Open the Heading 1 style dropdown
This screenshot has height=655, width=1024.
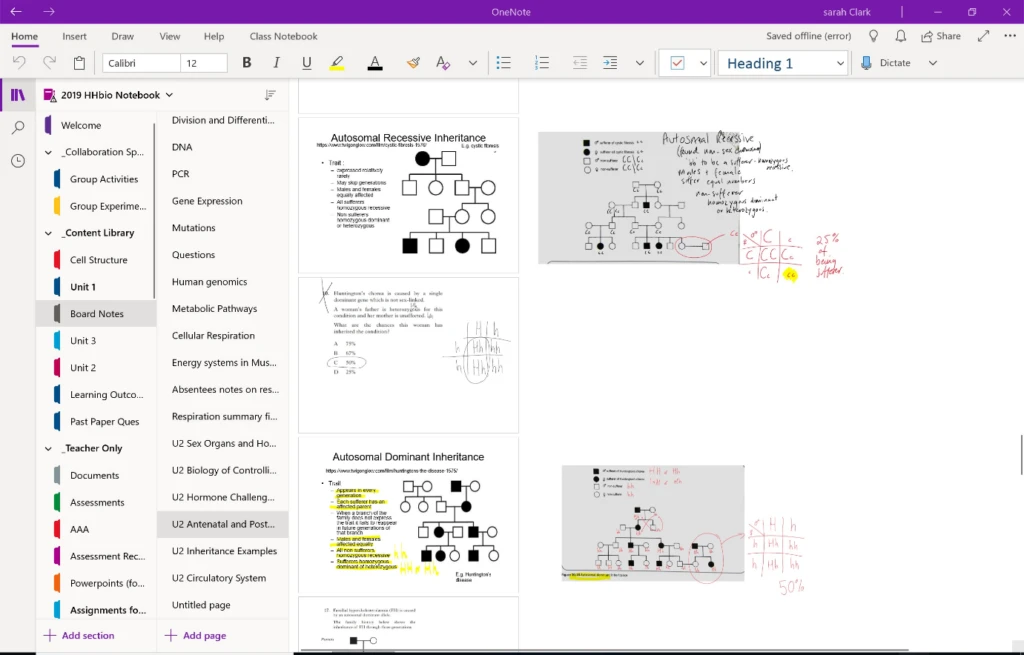point(839,63)
